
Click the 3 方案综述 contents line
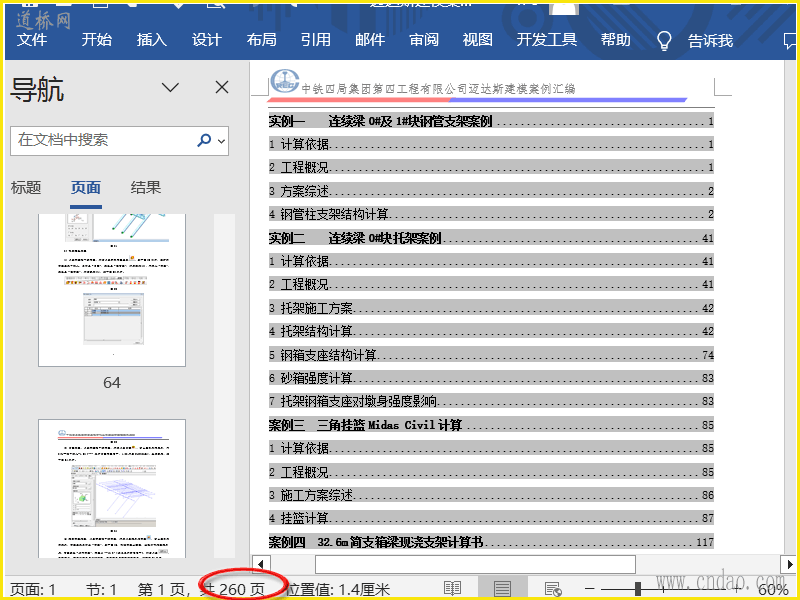click(x=491, y=191)
